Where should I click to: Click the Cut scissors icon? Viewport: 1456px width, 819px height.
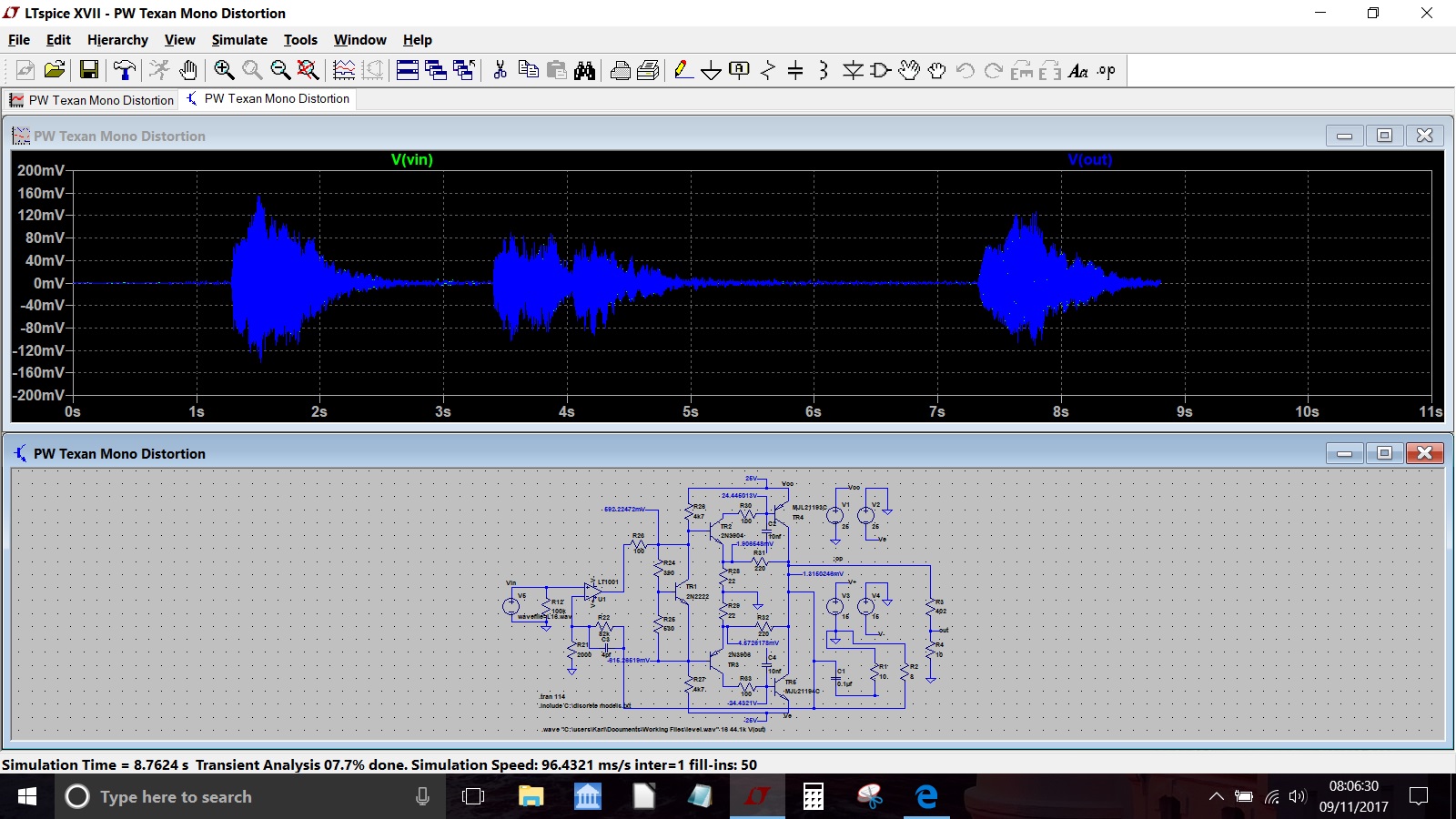[x=500, y=70]
